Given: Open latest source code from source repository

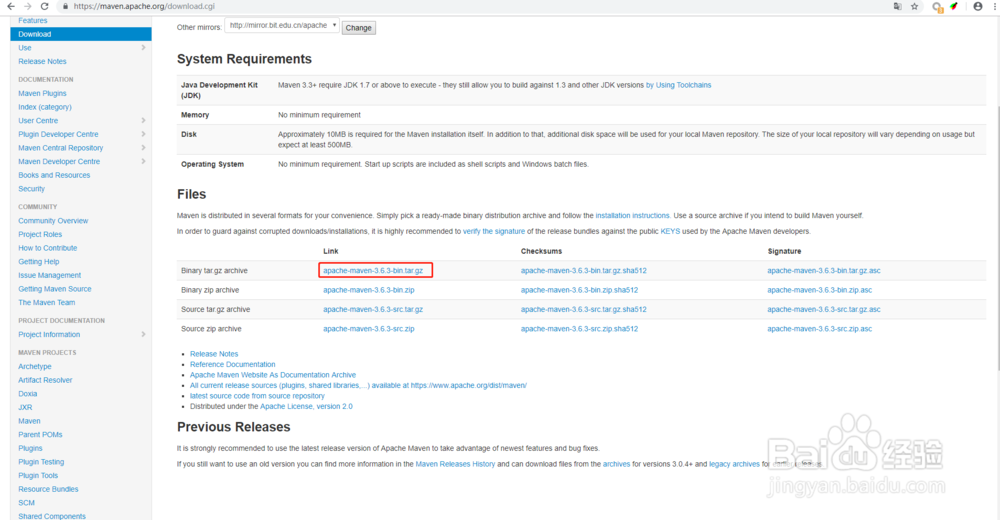Looking at the screenshot, I should 257,396.
